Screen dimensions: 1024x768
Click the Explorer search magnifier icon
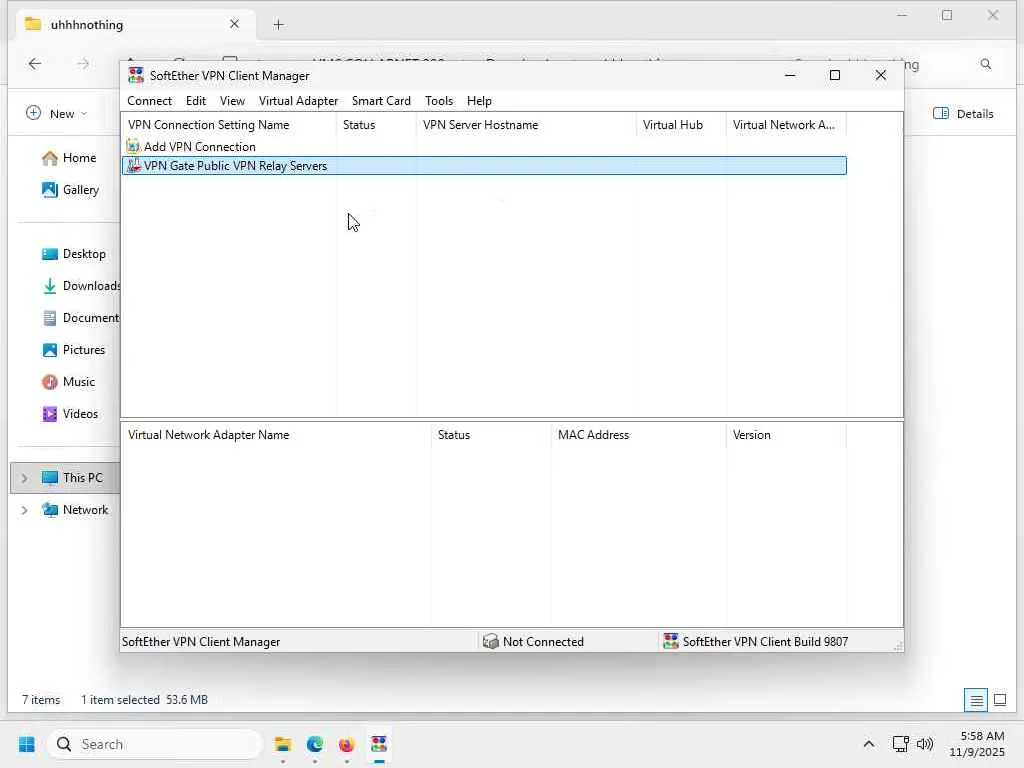(x=985, y=64)
